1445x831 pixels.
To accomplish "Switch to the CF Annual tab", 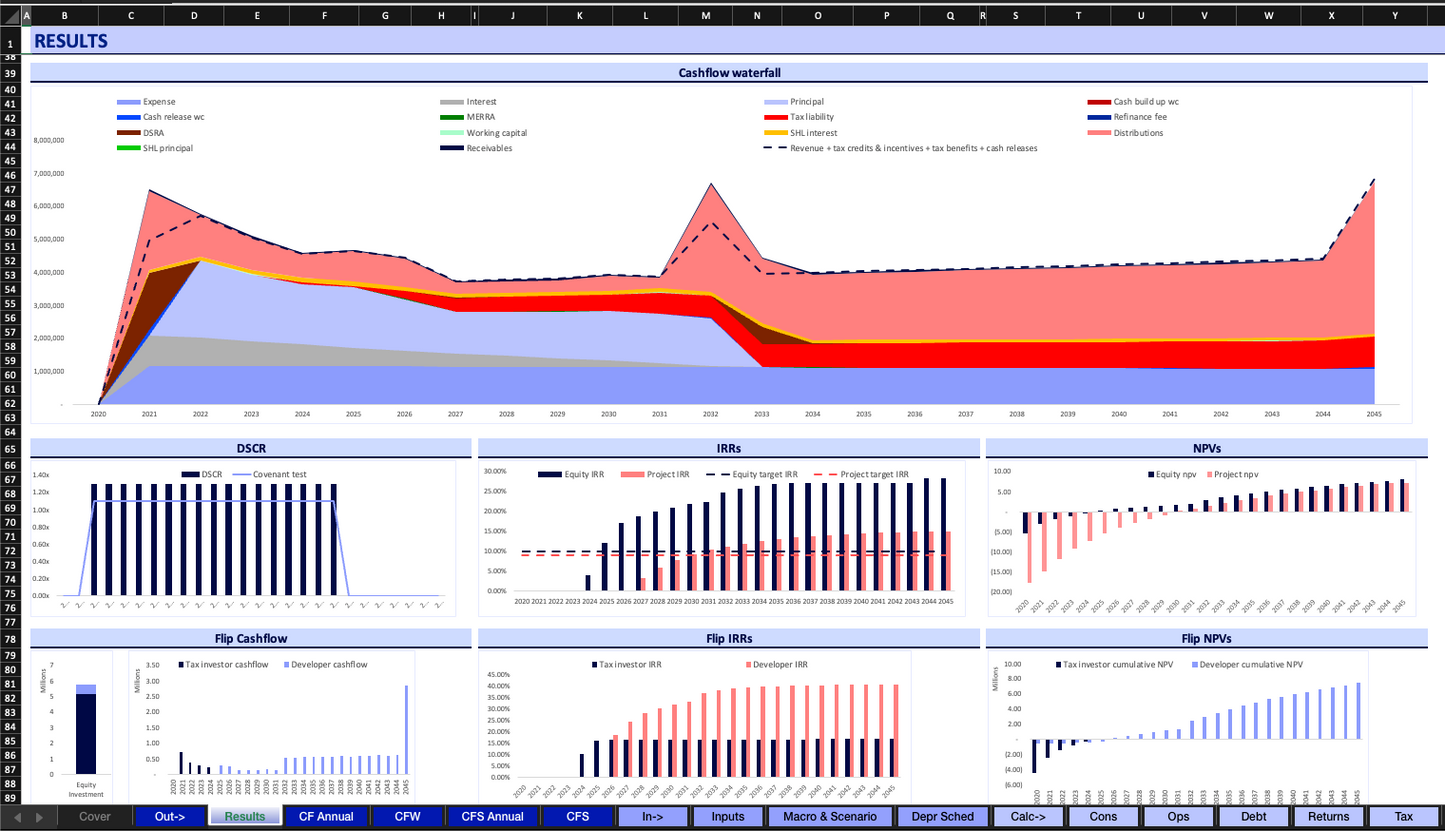I will 326,816.
